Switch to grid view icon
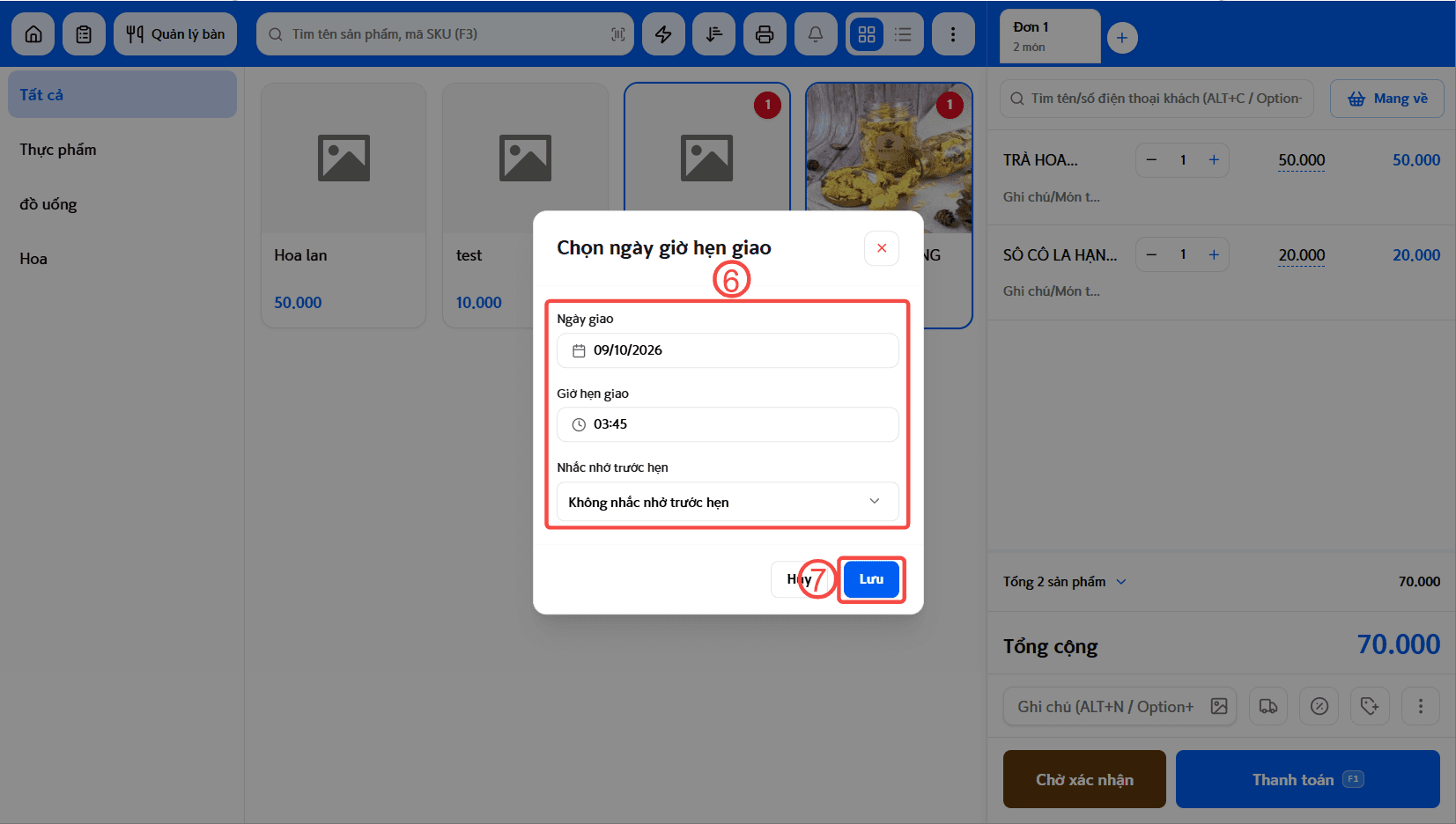The image size is (1456, 824). 867,34
